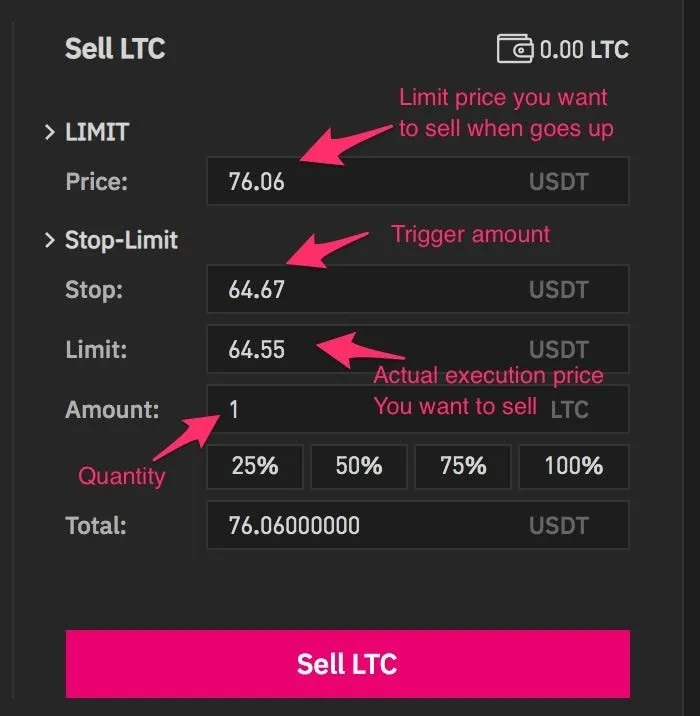Focus the Limit field showing 64.55

[418, 349]
